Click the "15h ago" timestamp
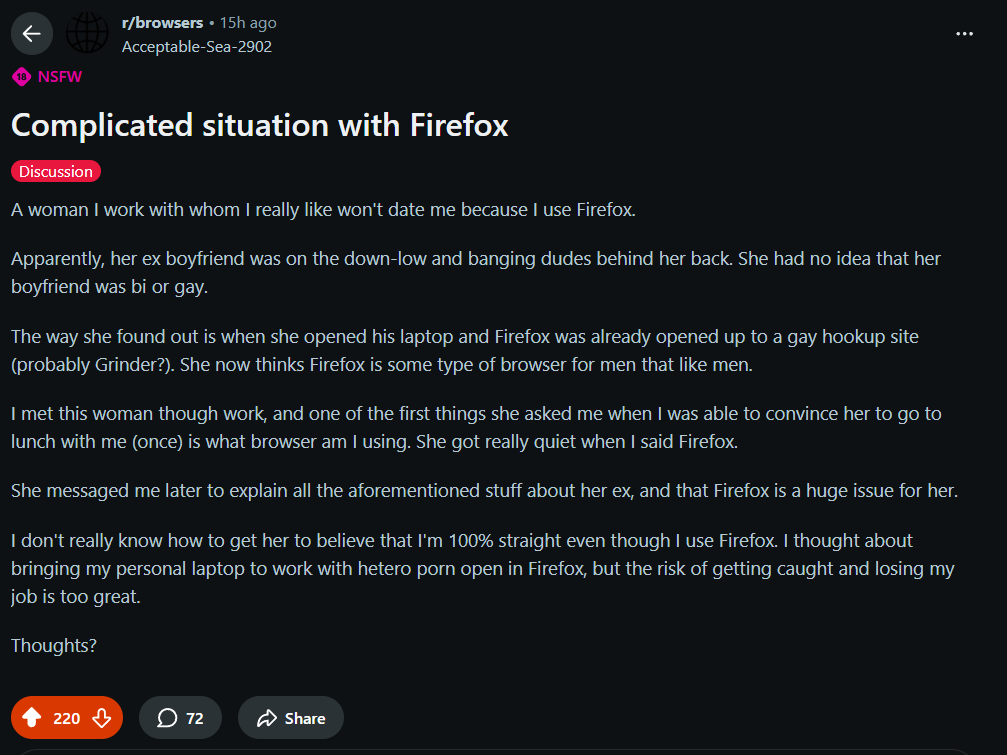This screenshot has height=755, width=1007. [248, 22]
